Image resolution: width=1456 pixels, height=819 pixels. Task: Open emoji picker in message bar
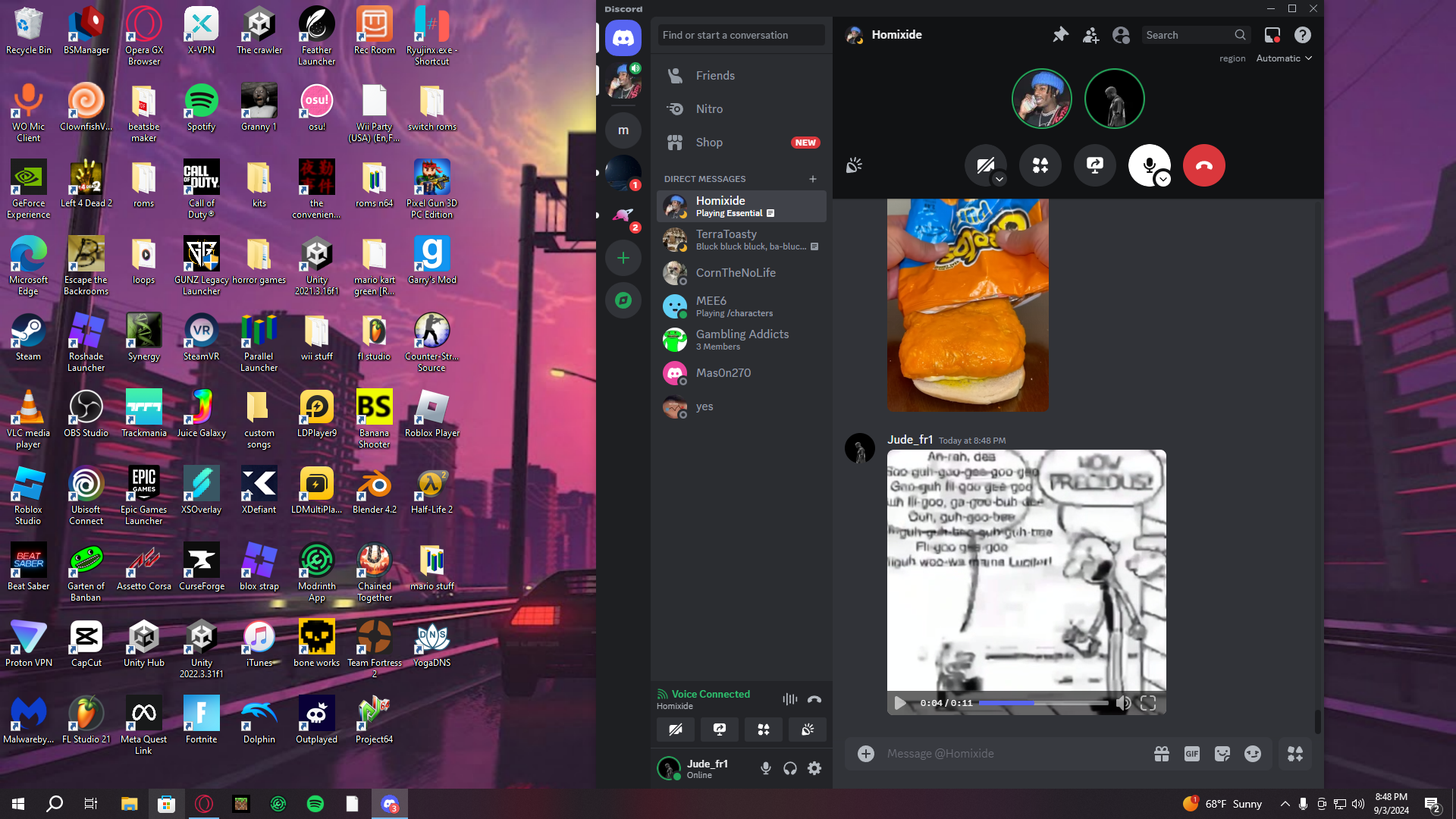(1253, 754)
